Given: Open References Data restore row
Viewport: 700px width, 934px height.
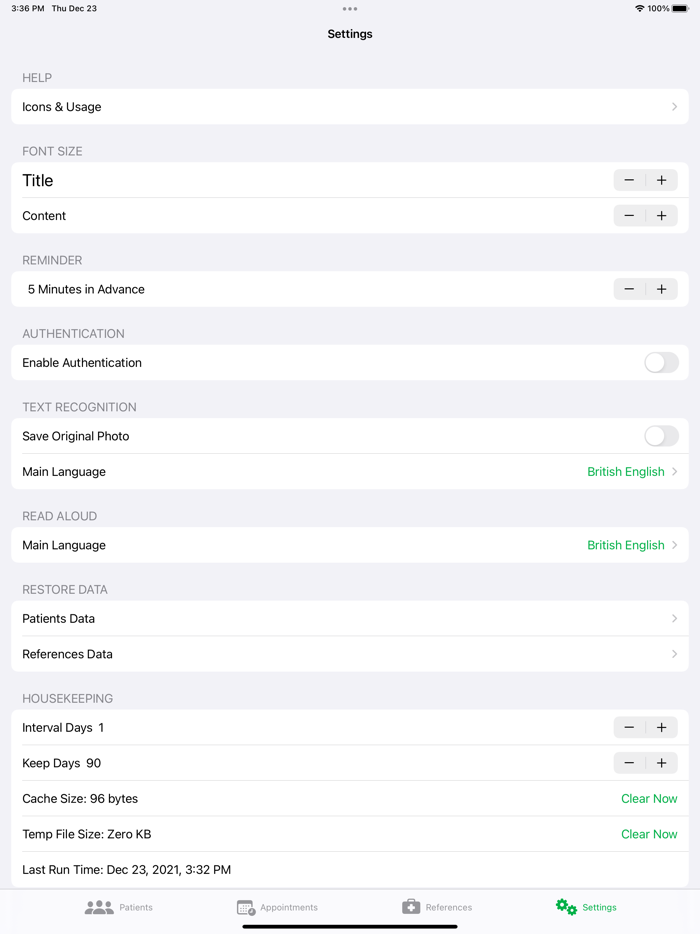Looking at the screenshot, I should coord(350,654).
